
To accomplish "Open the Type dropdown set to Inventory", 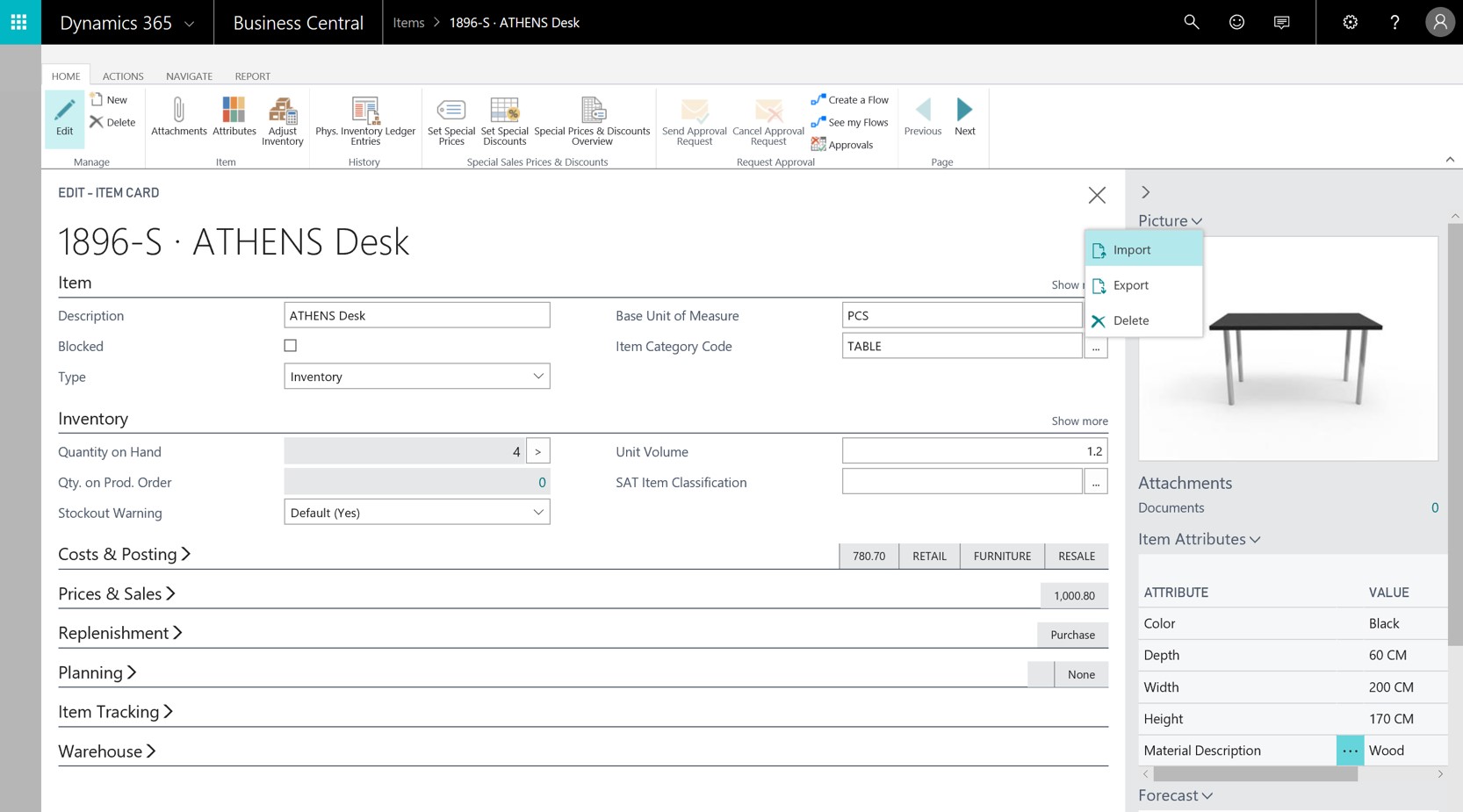I will click(417, 377).
